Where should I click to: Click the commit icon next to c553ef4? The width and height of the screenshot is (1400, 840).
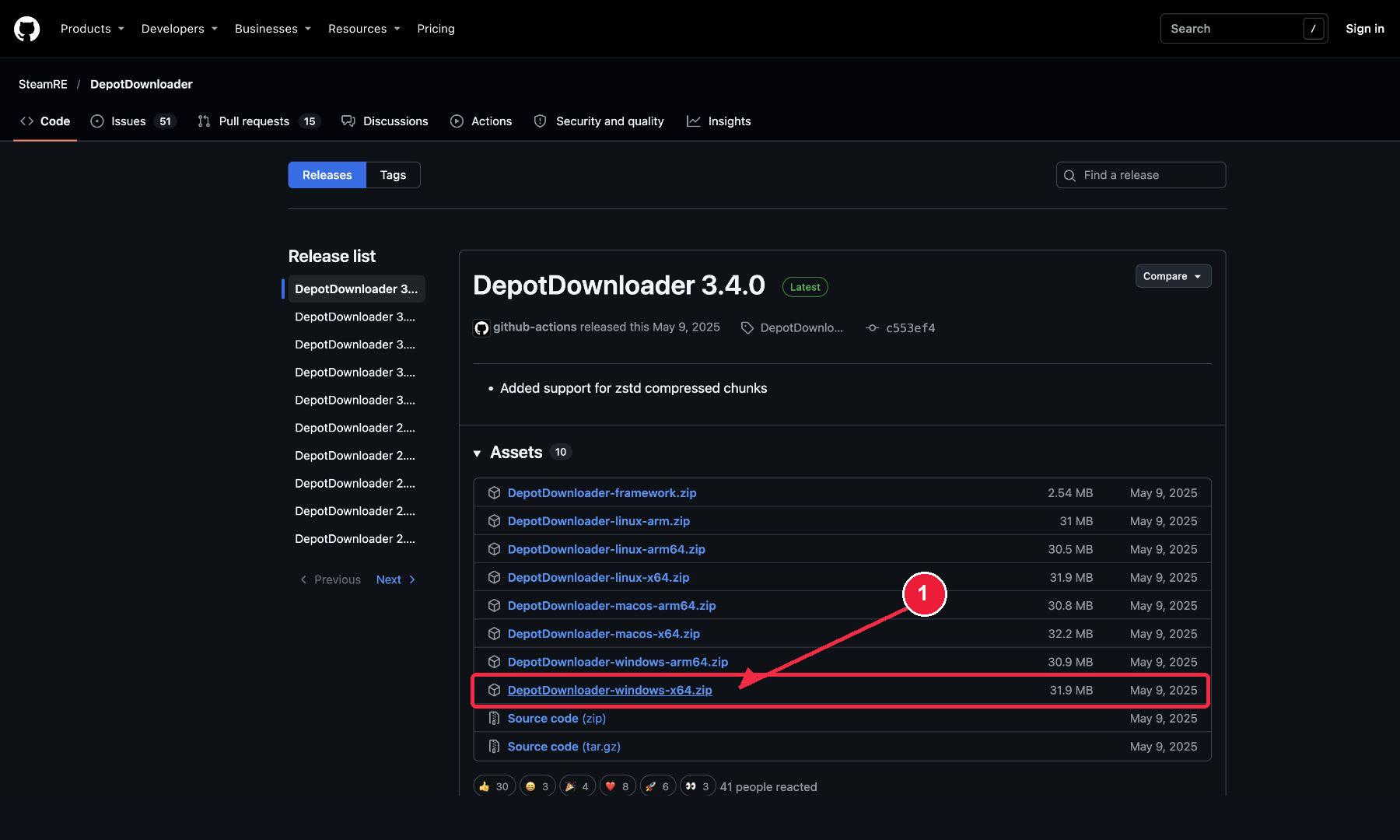click(x=873, y=328)
